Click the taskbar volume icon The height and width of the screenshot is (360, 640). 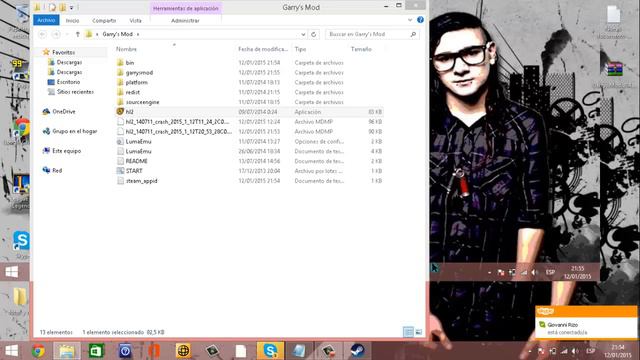tap(575, 351)
